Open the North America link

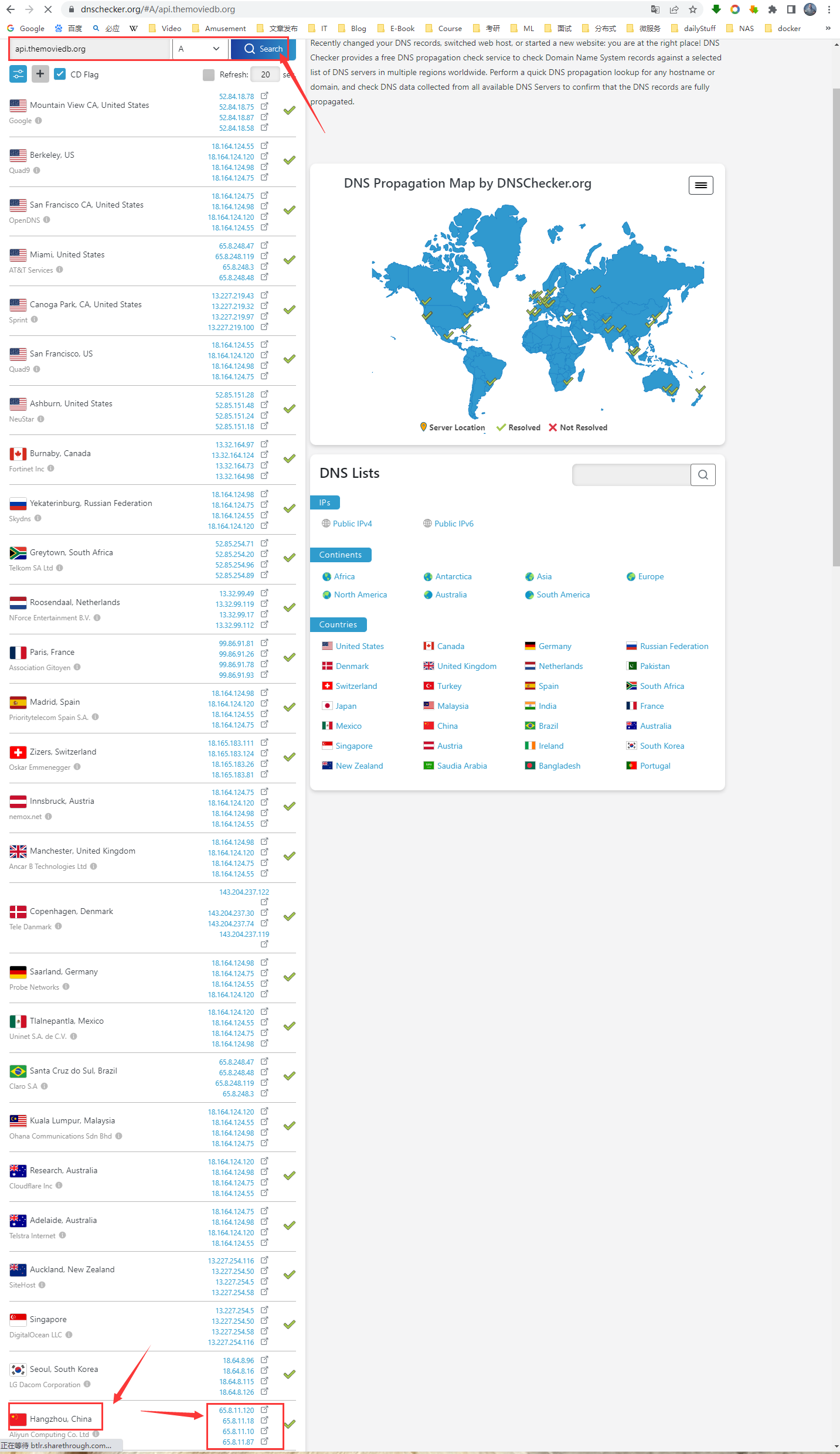coord(361,594)
